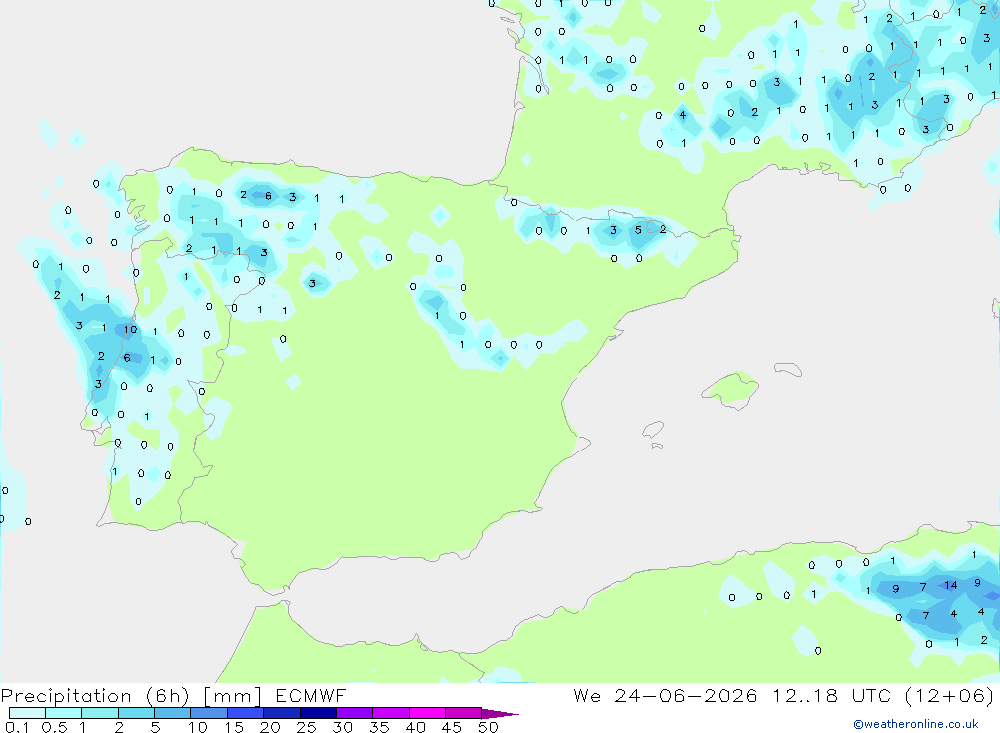
Task: Click the 2 to 5 mm legend color
Action: coord(136,713)
